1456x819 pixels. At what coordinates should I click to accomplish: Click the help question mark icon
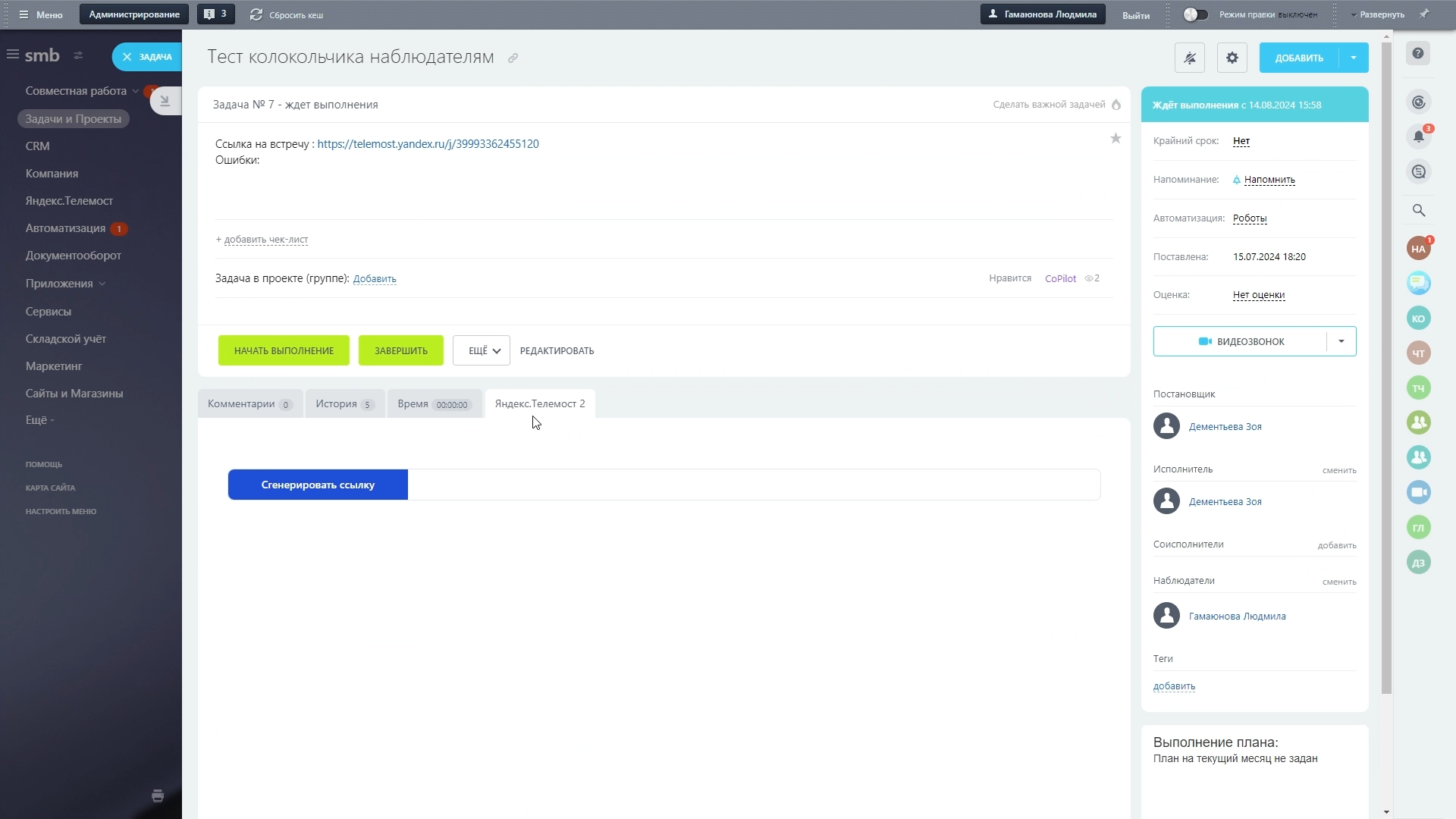point(1418,53)
